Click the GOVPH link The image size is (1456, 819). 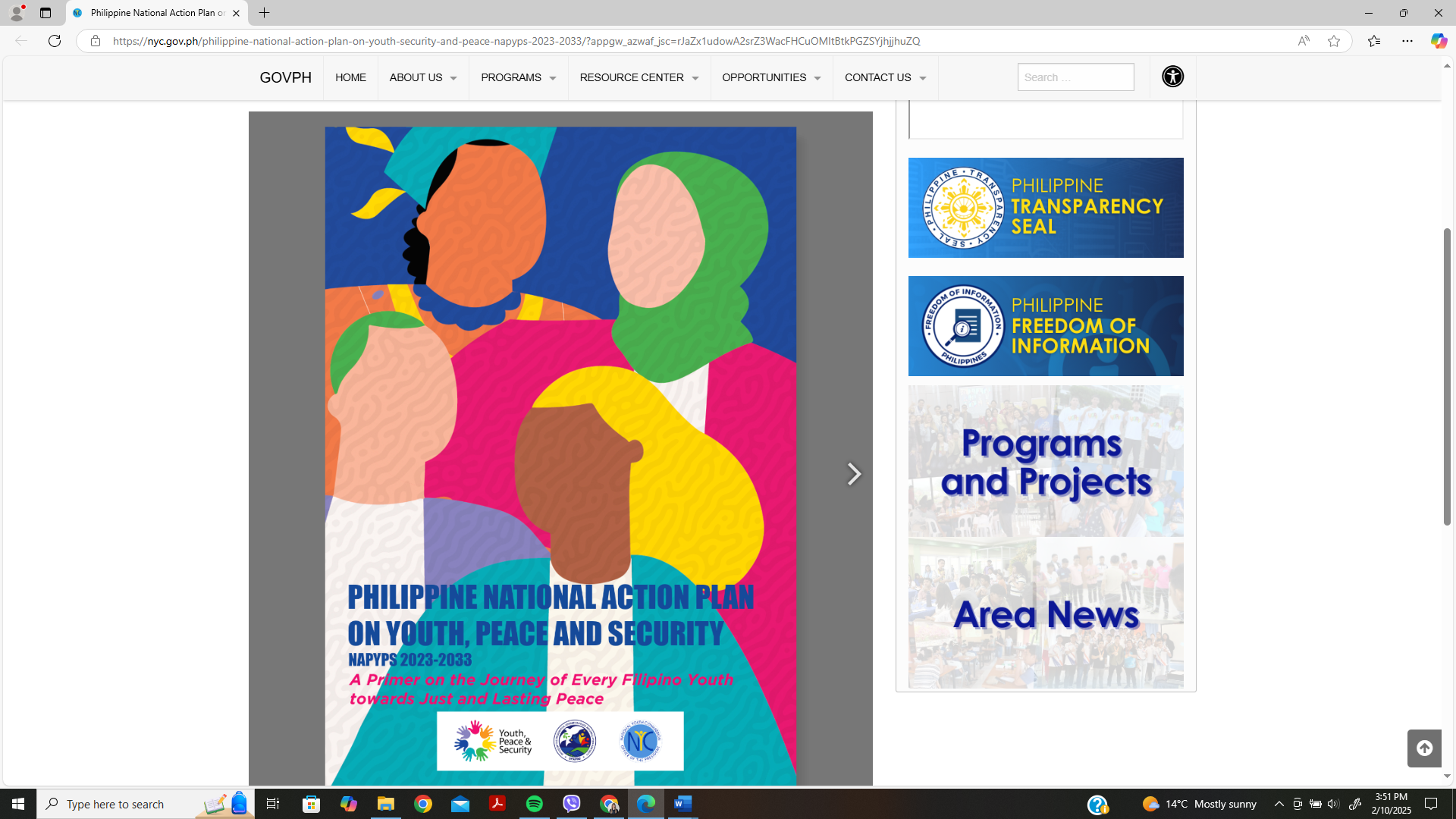(x=285, y=77)
